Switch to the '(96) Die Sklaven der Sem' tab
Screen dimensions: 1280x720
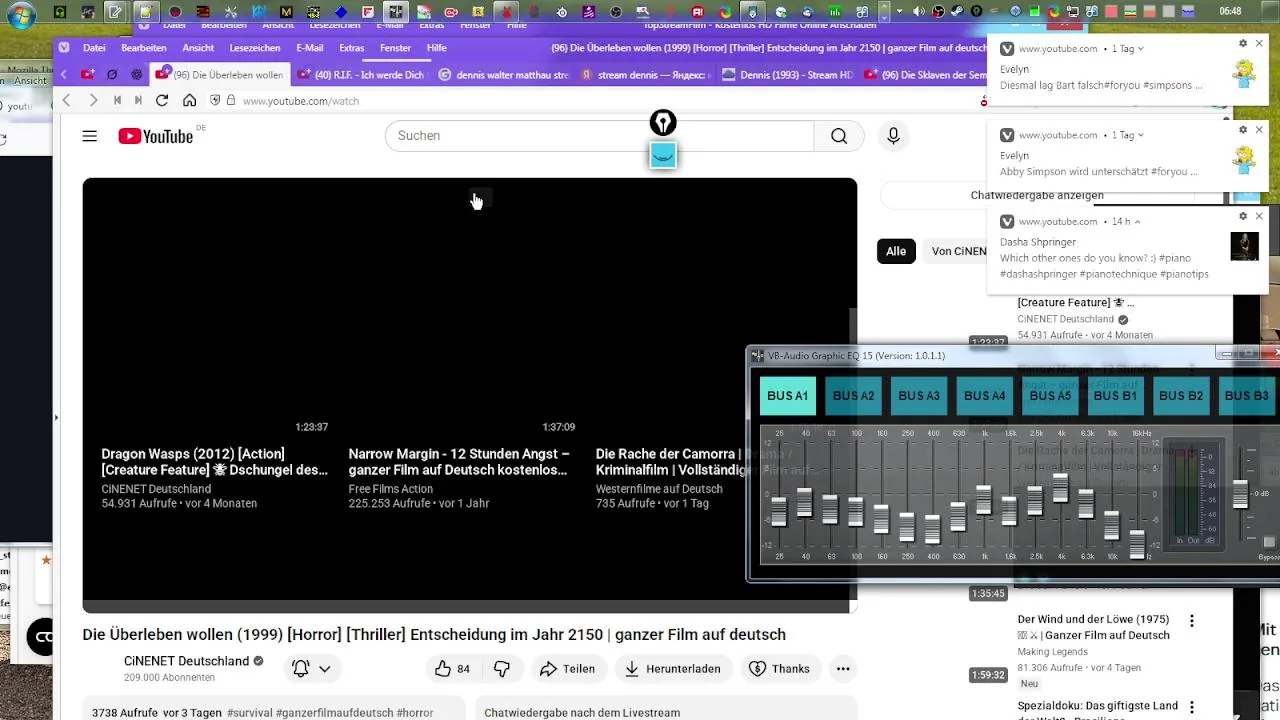point(924,75)
